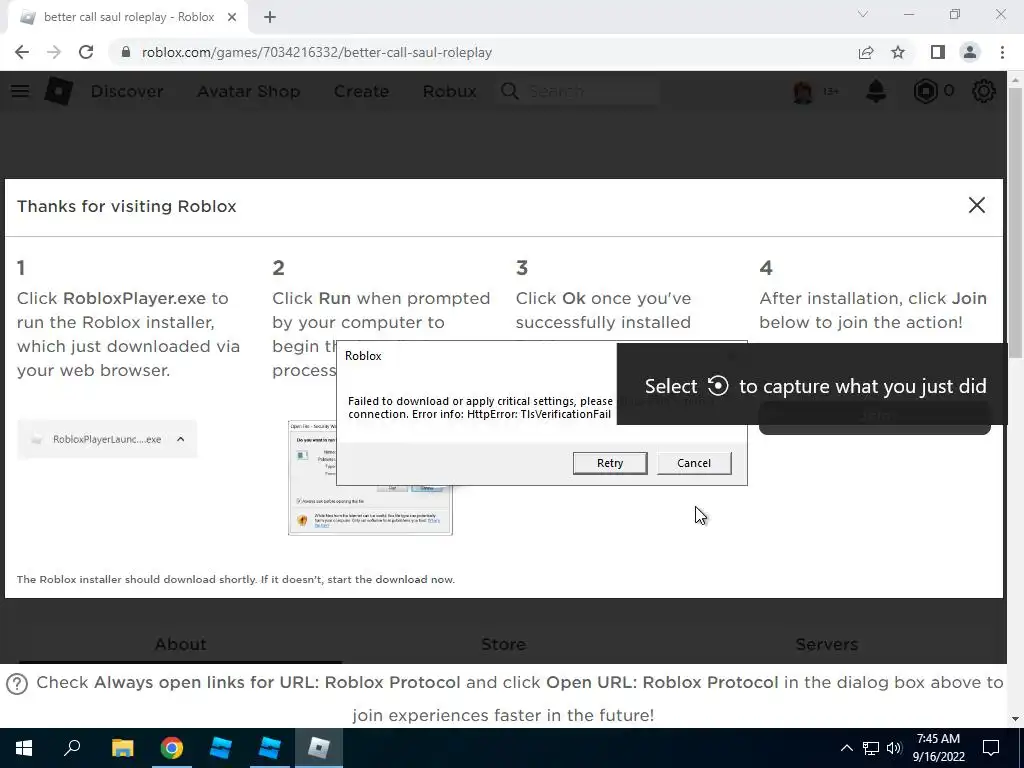Close the better call saul roleplay tab
Viewport: 1024px width, 768px height.
point(232,17)
